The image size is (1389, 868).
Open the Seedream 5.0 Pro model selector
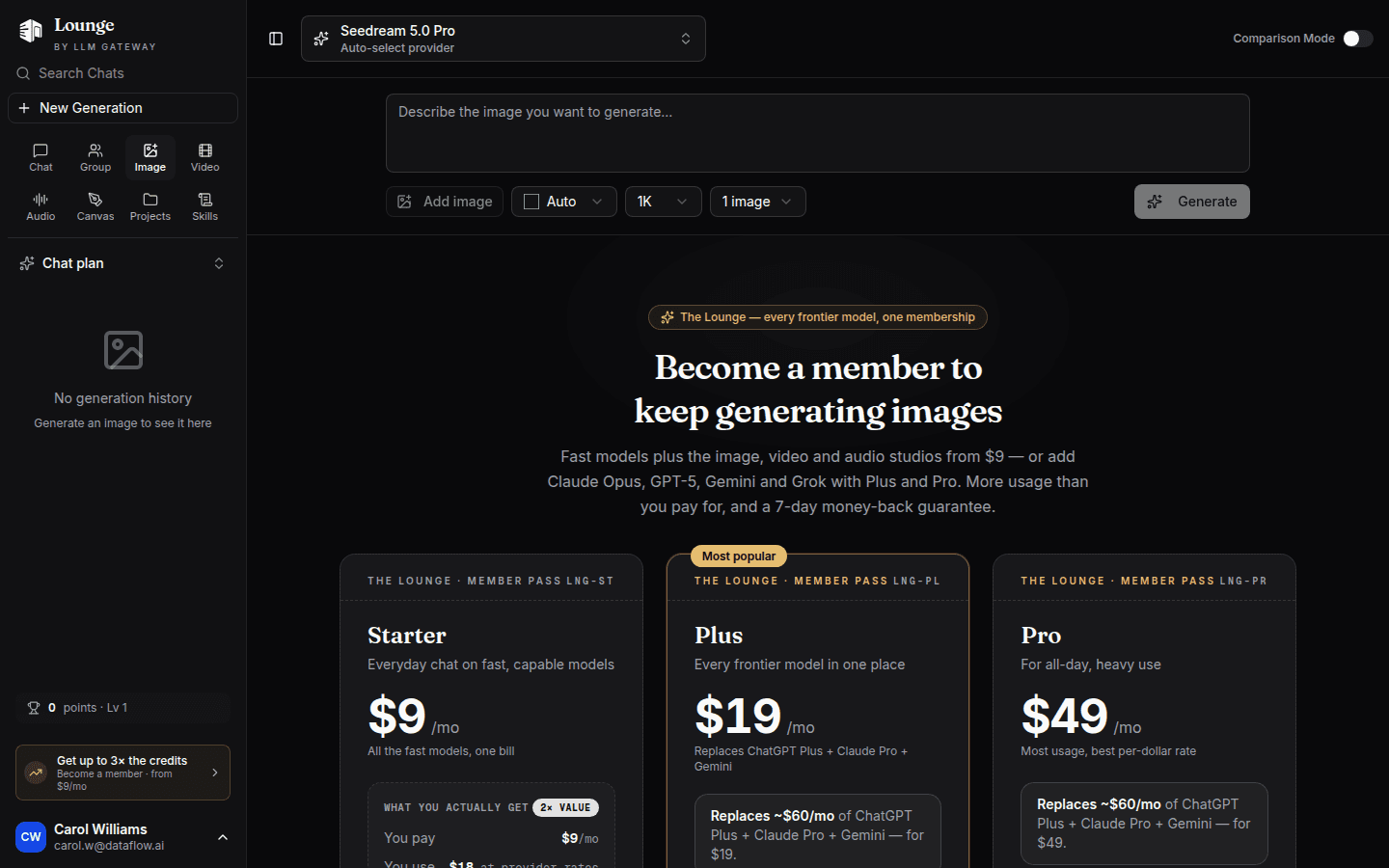click(x=504, y=39)
